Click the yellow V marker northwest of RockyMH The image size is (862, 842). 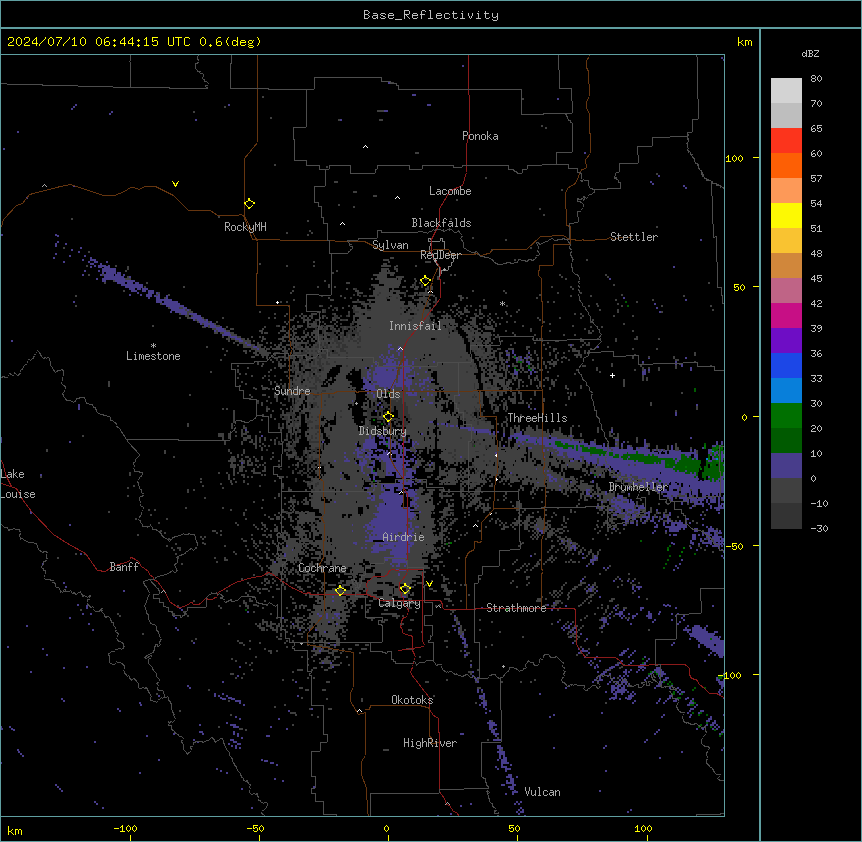point(175,184)
